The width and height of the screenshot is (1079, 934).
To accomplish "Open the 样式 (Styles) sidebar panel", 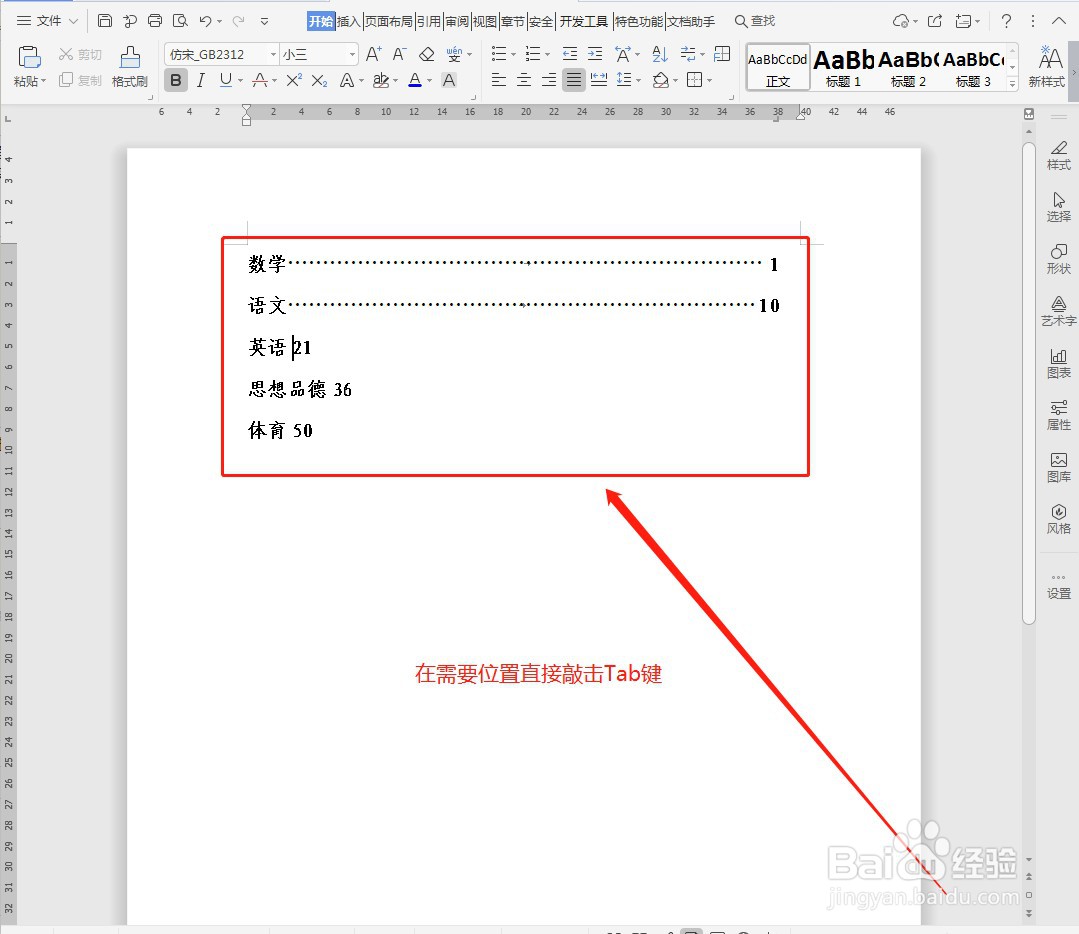I will tap(1057, 155).
